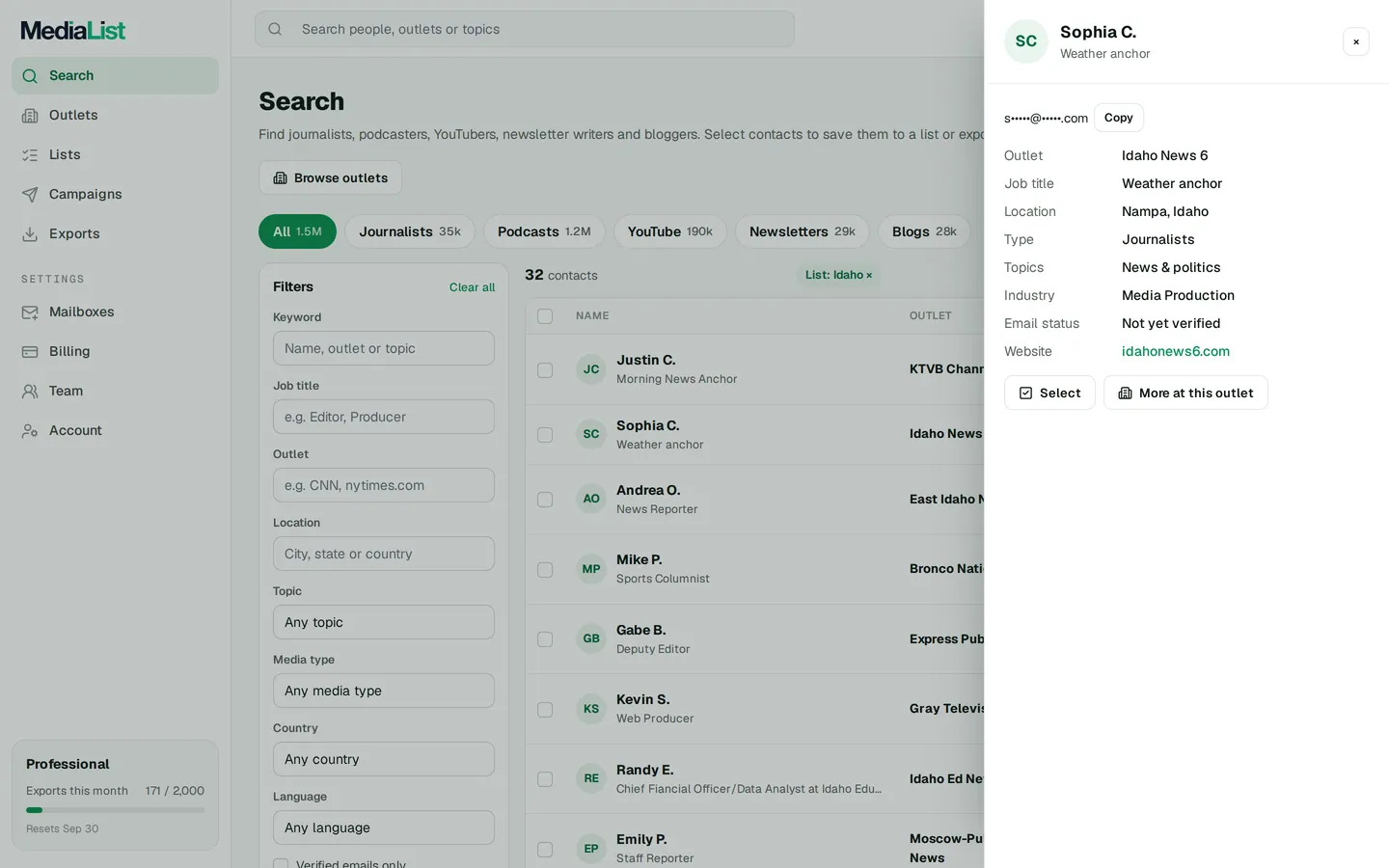The height and width of the screenshot is (868, 1389).
Task: Open the Lists sidebar icon
Action: [30, 155]
